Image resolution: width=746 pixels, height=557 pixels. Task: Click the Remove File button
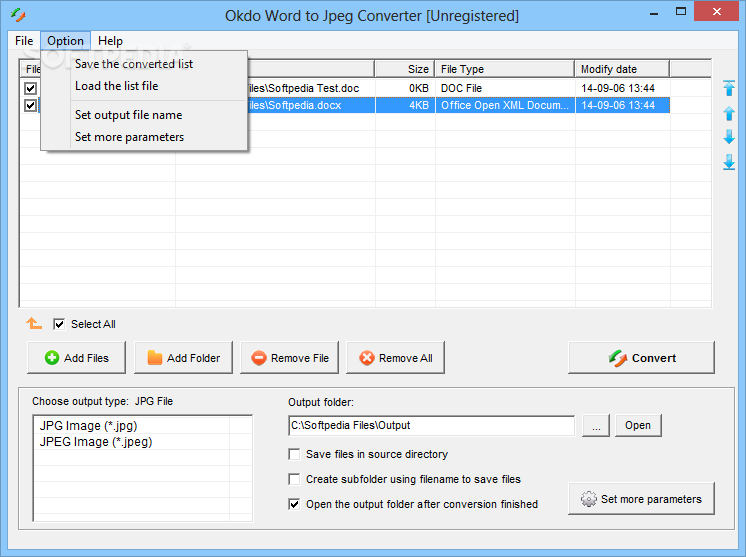click(x=289, y=358)
